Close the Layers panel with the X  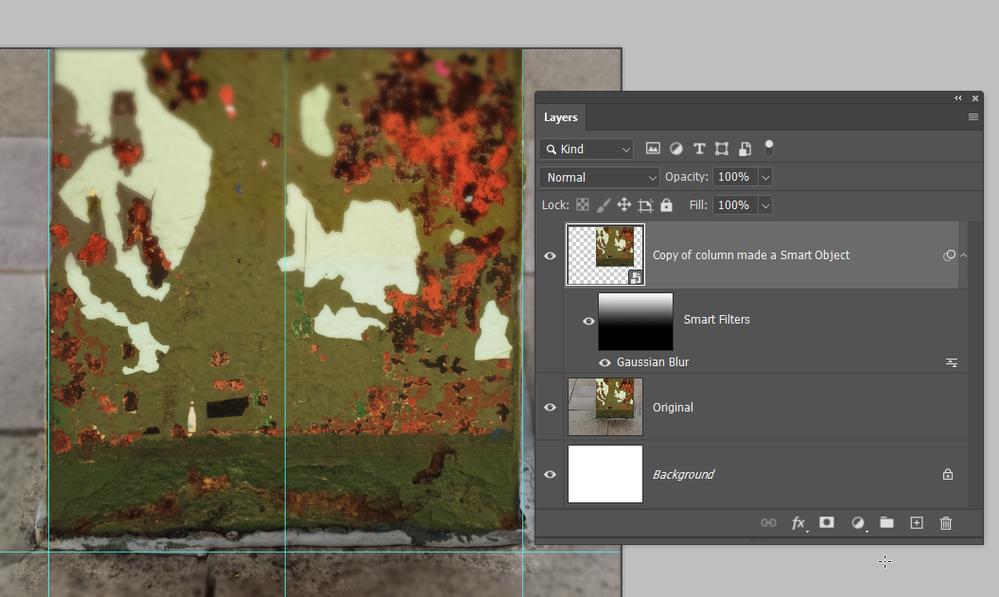pos(975,98)
